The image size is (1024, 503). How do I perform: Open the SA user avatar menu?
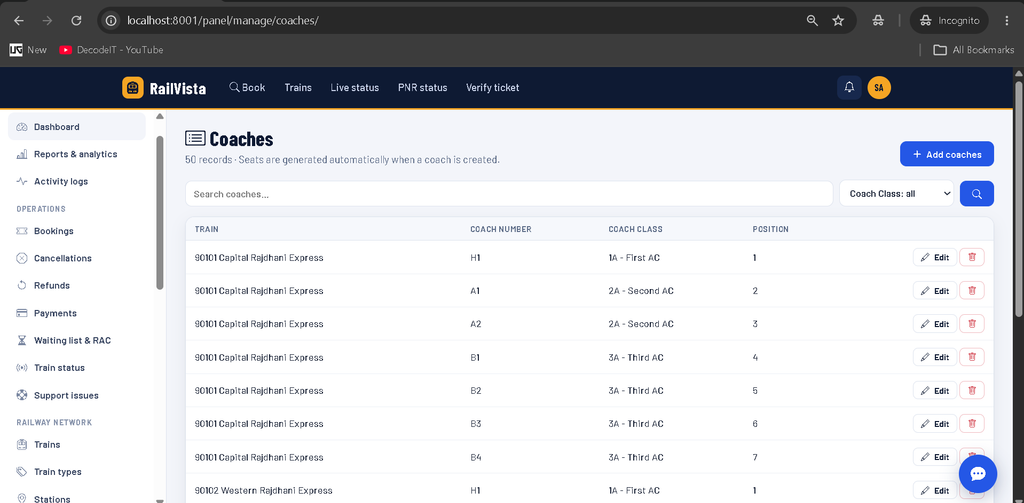[x=879, y=88]
